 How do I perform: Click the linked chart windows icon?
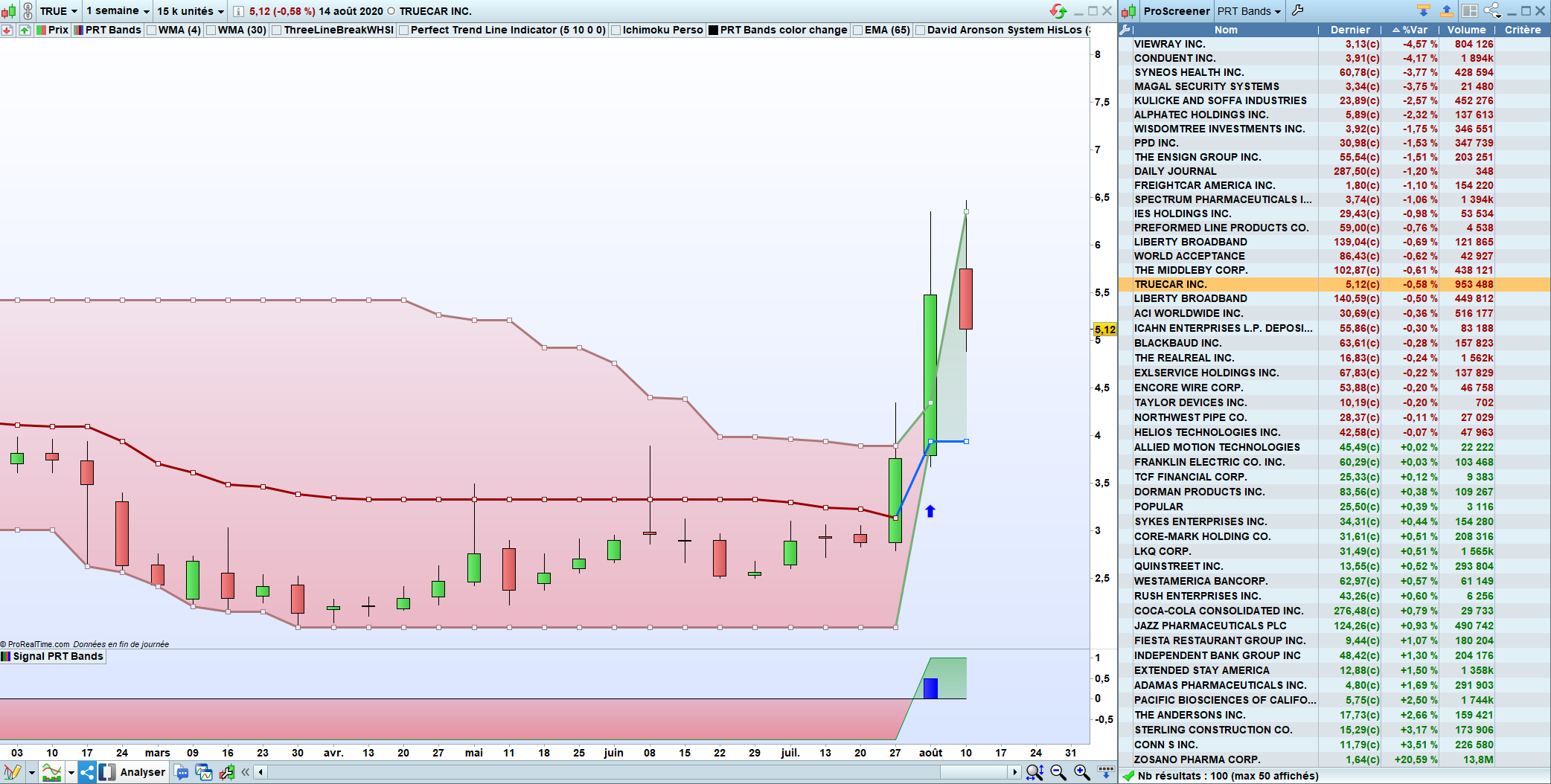coord(204,772)
